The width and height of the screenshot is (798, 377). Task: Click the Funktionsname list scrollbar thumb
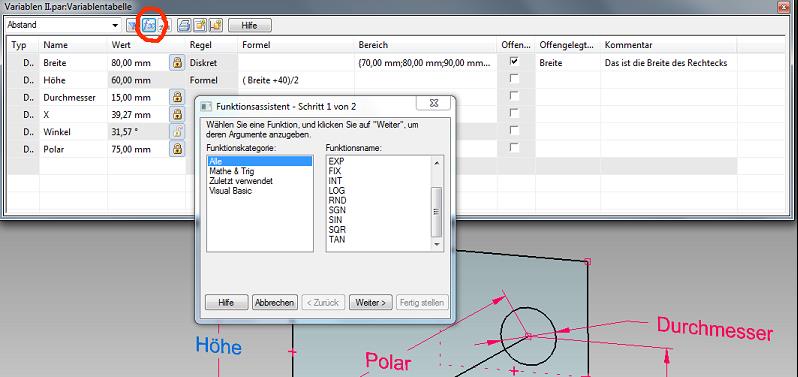point(436,212)
